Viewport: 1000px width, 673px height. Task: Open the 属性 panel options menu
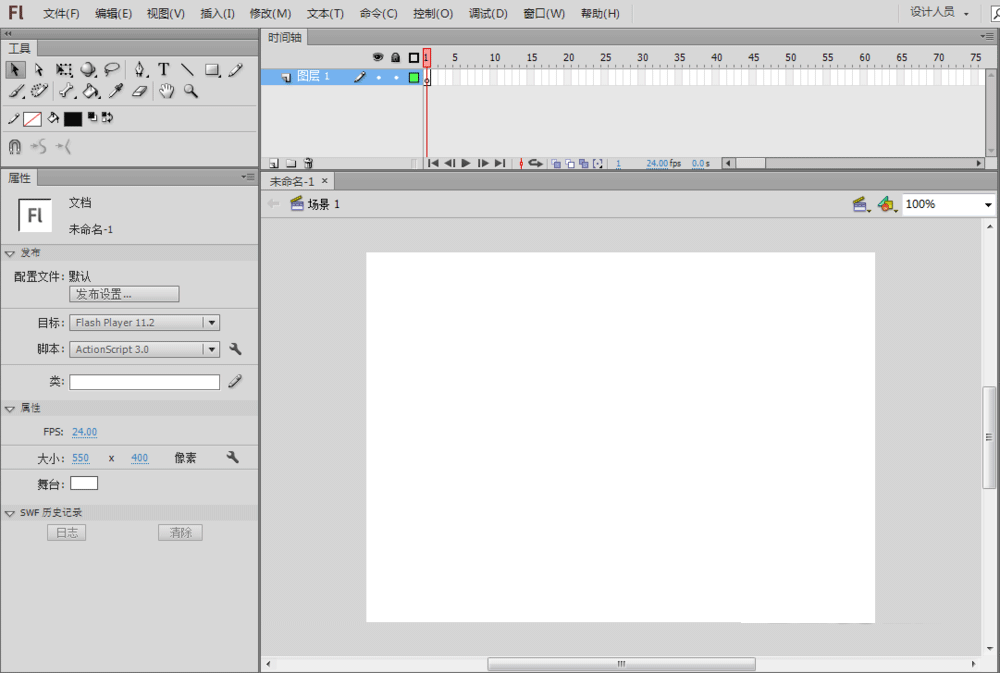click(248, 177)
